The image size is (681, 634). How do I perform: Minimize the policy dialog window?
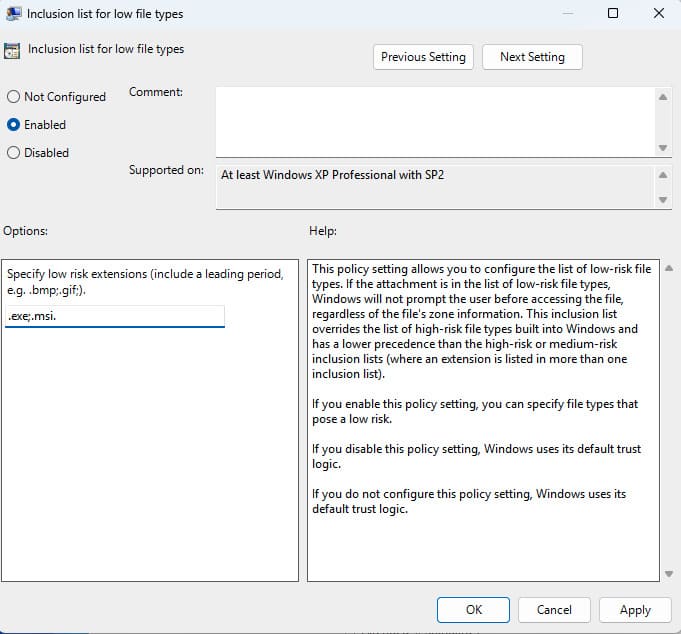[x=568, y=13]
